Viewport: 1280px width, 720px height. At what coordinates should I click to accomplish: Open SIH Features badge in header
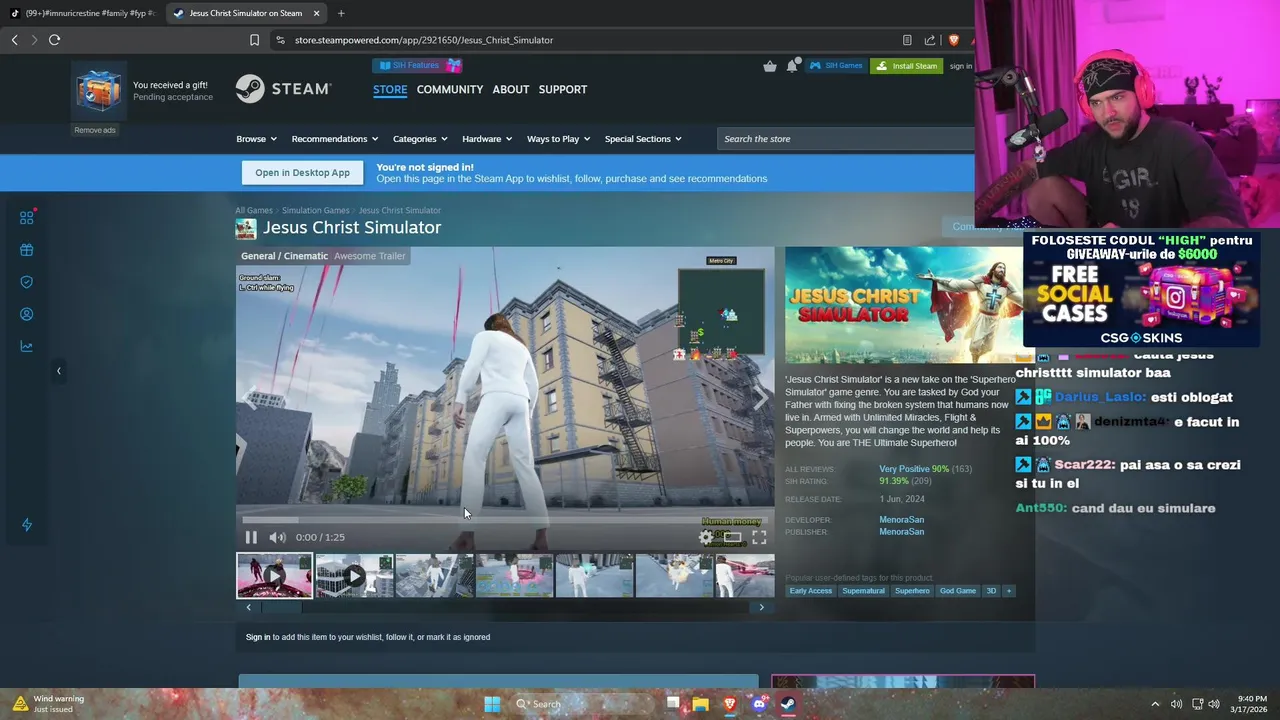tap(417, 65)
